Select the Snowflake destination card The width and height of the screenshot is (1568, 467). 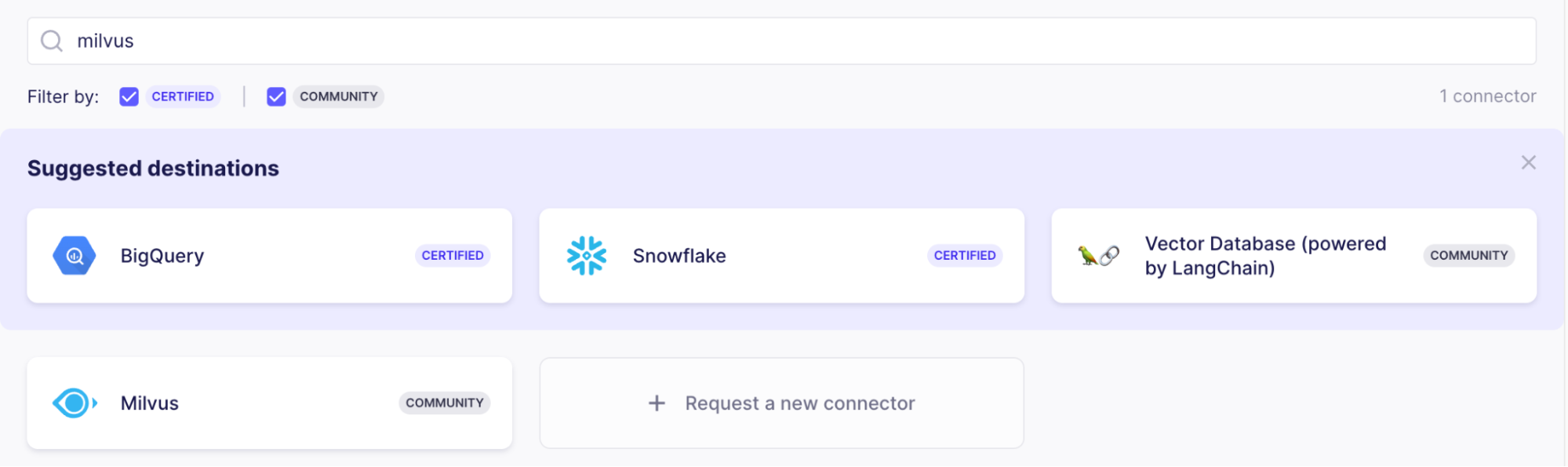[781, 256]
